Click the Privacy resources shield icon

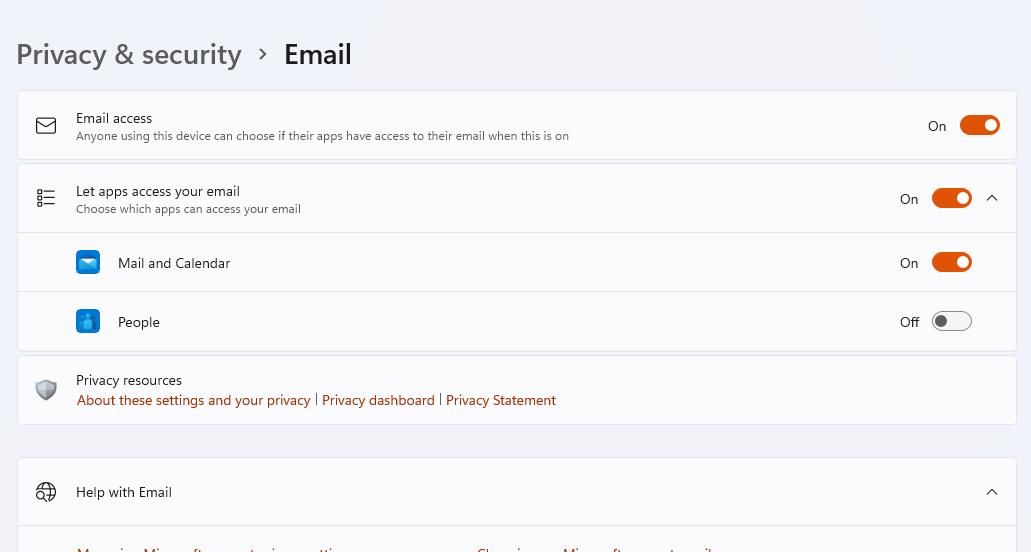pos(46,390)
